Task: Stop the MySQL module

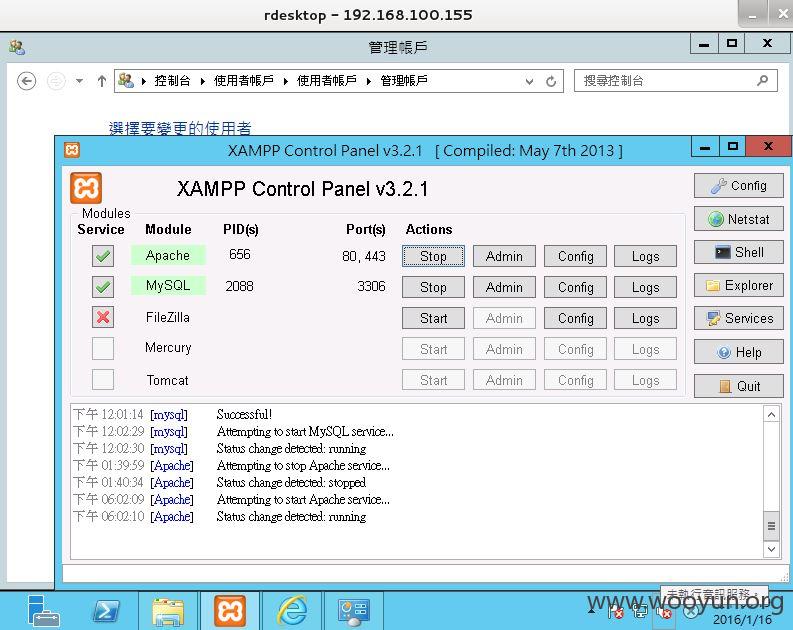Action: pos(433,287)
